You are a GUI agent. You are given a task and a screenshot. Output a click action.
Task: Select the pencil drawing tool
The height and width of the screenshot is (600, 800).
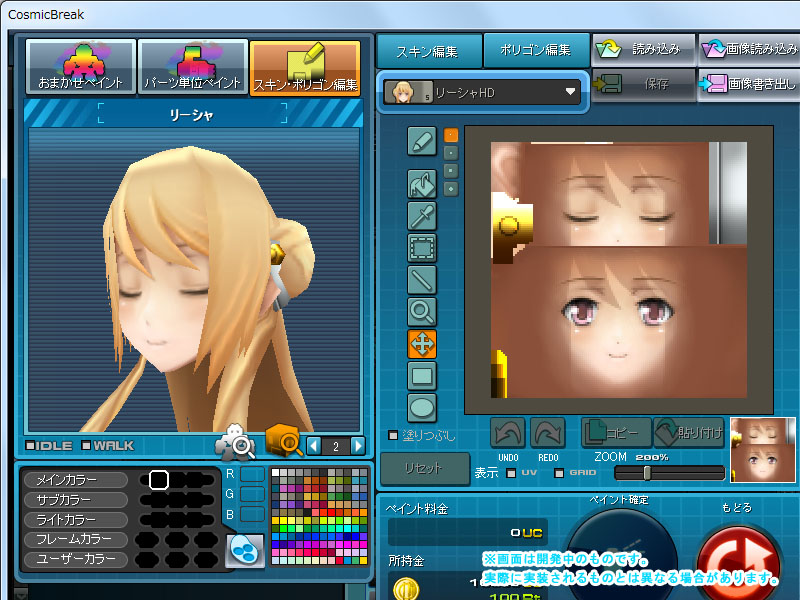422,141
